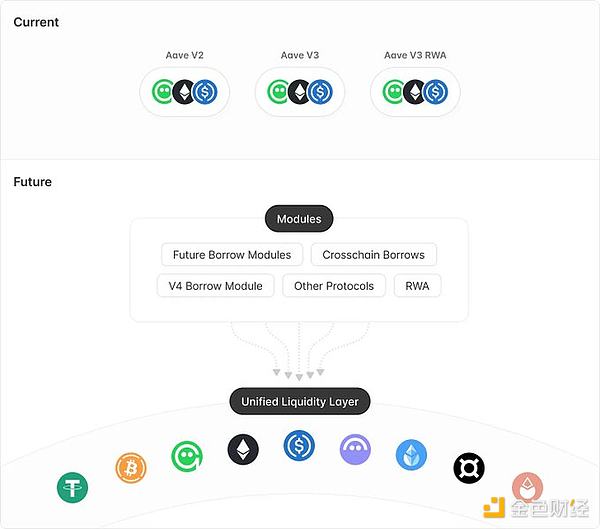Select the Future Borrow Modules box
The width and height of the screenshot is (600, 529).
tap(232, 255)
